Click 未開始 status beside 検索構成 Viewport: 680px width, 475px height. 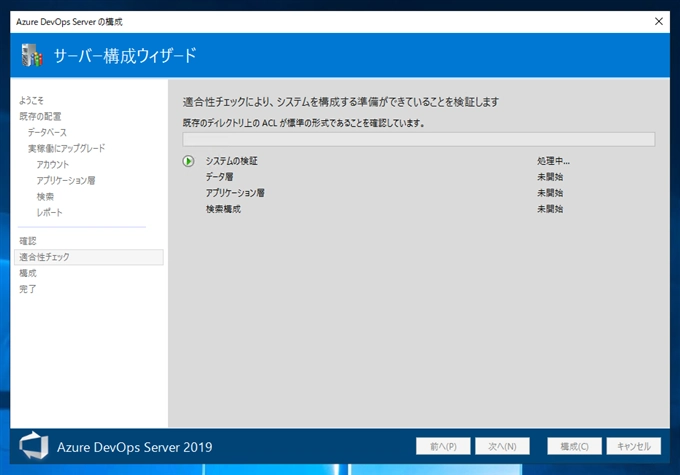pos(550,209)
